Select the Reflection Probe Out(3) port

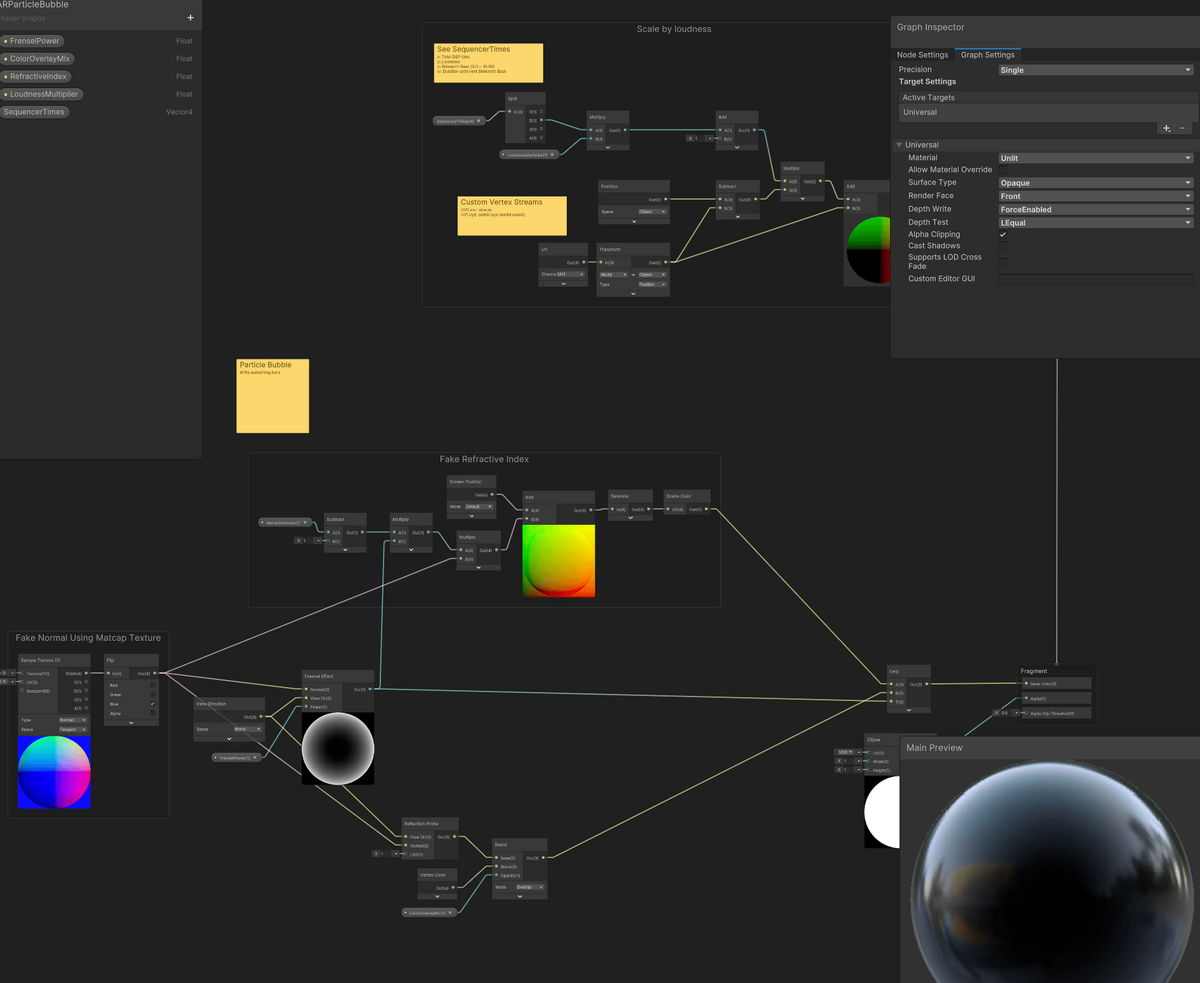pyautogui.click(x=454, y=836)
